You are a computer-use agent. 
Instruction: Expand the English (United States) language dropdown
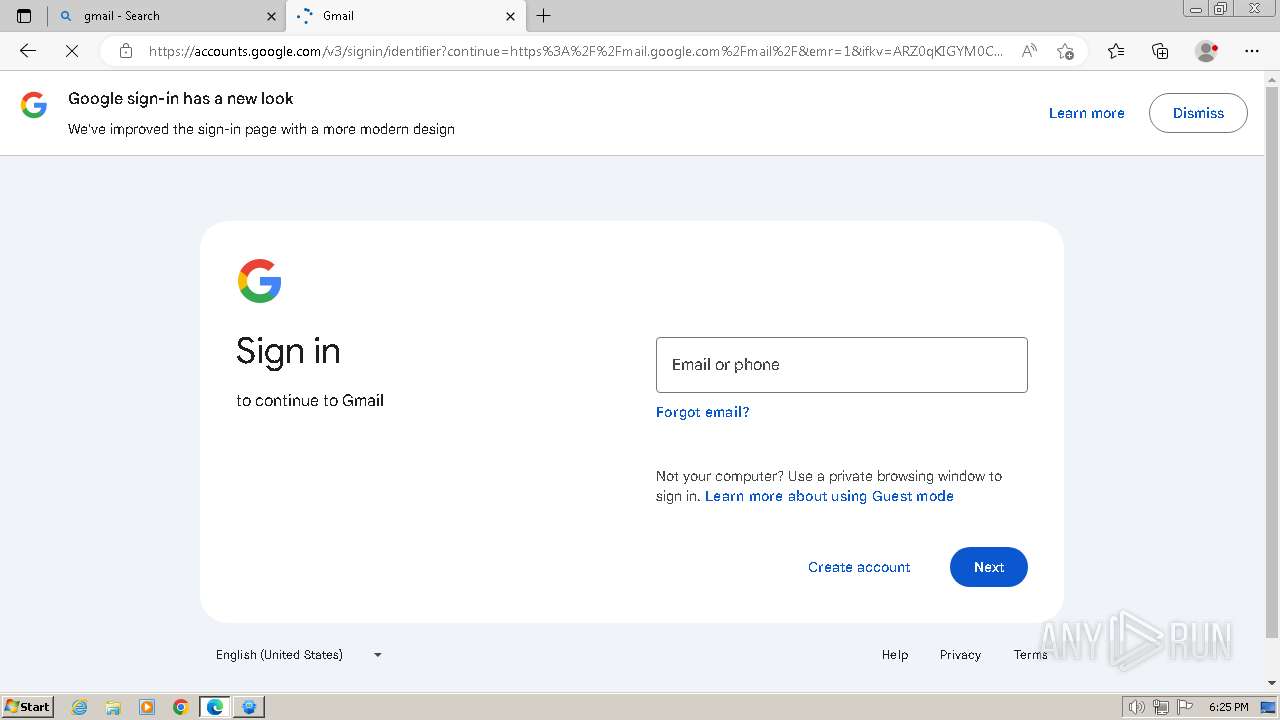pos(298,655)
